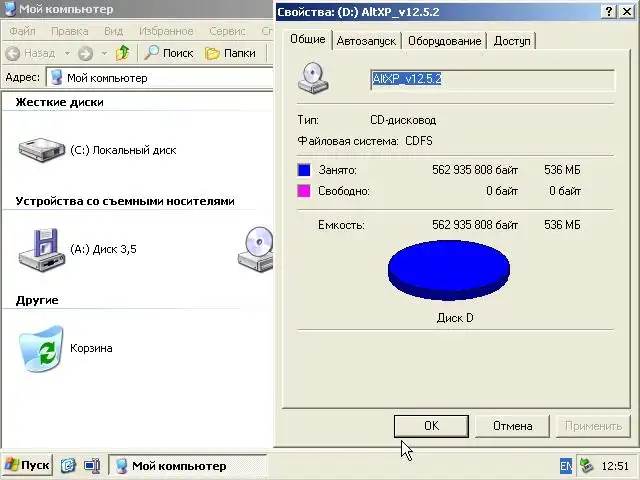Click the blue Занято color swatch
Image resolution: width=640 pixels, height=480 pixels.
(304, 170)
